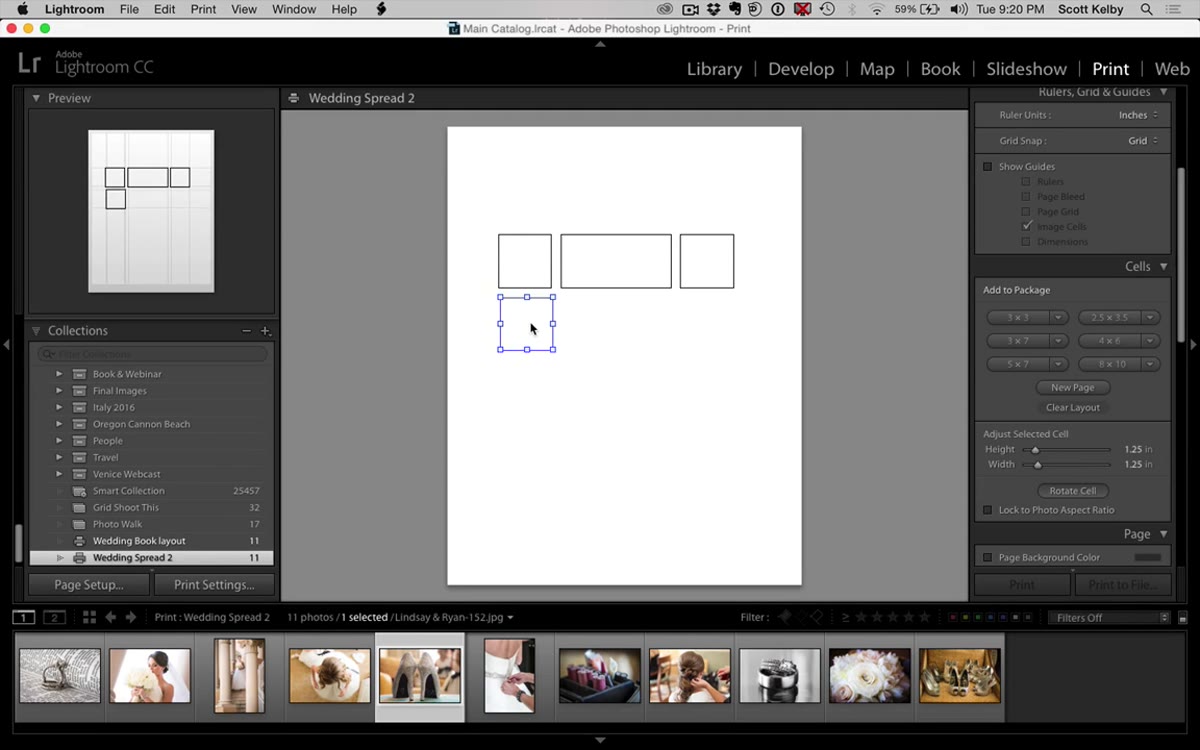Viewport: 1200px width, 750px height.
Task: Open the page background color swatch
Action: [x=1147, y=557]
